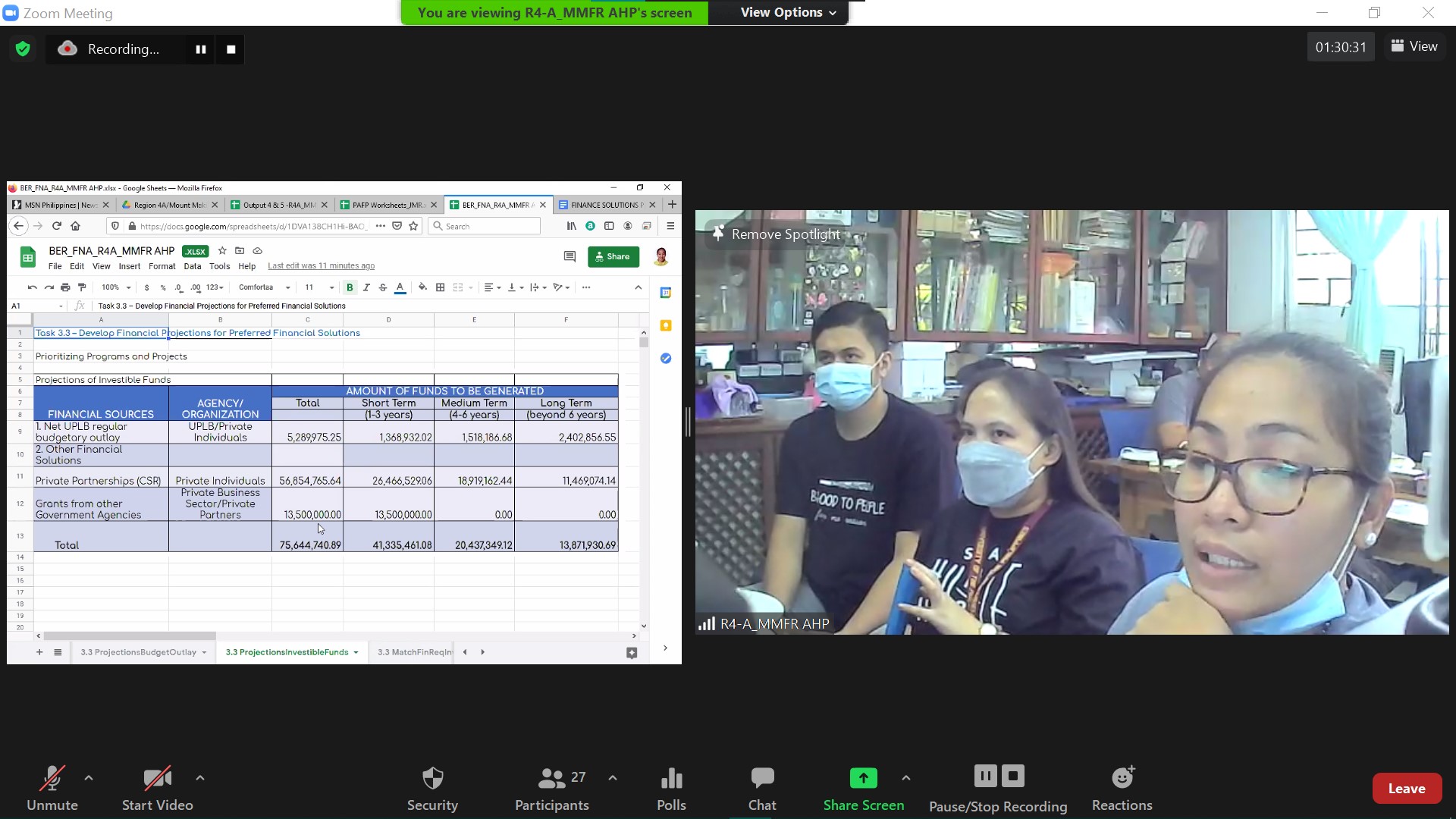Star the BER_FNA_R4A_MMFR AHP document
The image size is (1456, 819).
pyautogui.click(x=222, y=250)
